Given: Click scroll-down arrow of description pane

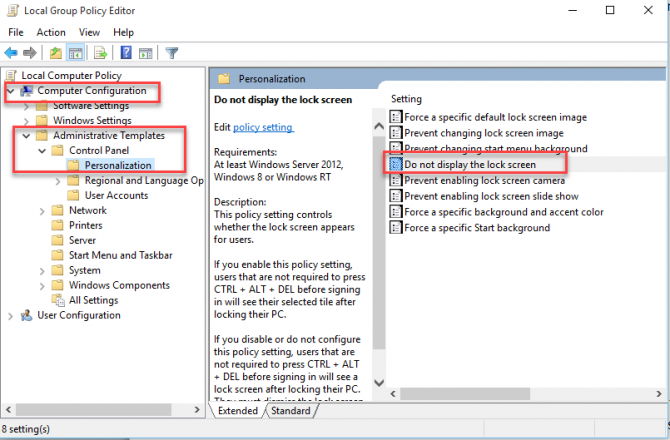Looking at the screenshot, I should (x=379, y=382).
